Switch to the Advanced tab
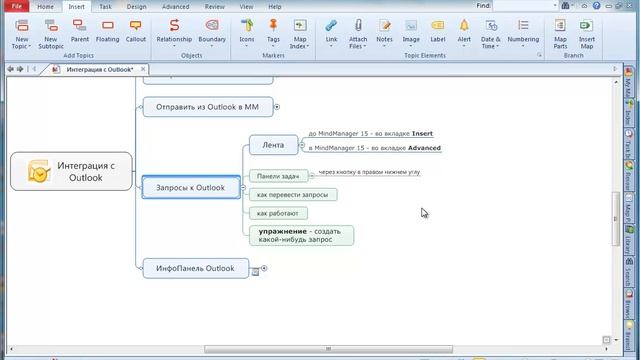The image size is (640, 360). [x=176, y=7]
